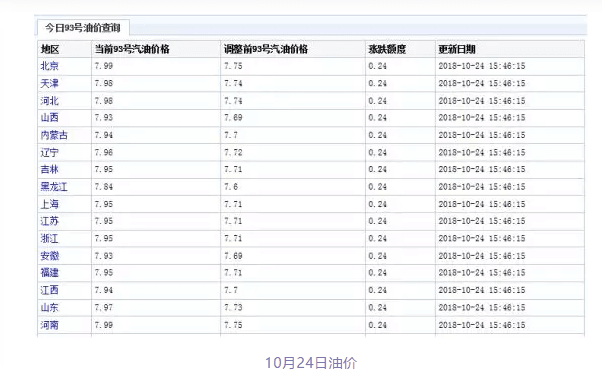Open the 江苏 region link

click(x=50, y=221)
